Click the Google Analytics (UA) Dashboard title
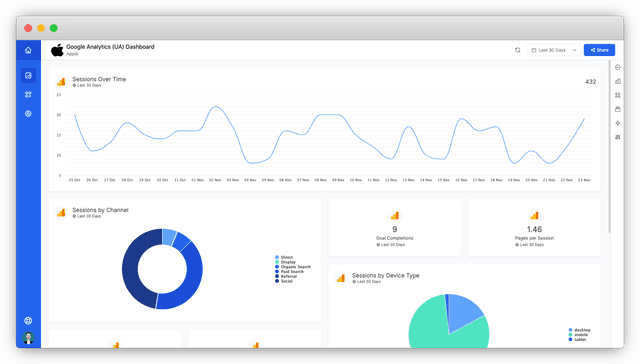The height and width of the screenshot is (364, 640). (x=110, y=47)
